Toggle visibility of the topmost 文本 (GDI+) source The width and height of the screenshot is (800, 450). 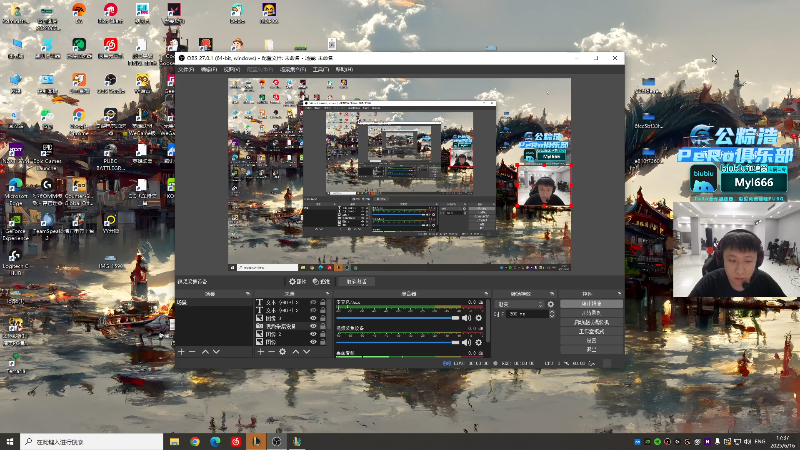coord(313,303)
